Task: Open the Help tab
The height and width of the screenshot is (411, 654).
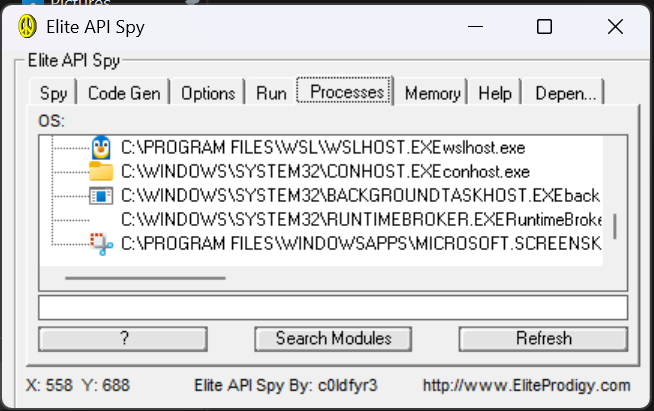Action: tap(495, 93)
